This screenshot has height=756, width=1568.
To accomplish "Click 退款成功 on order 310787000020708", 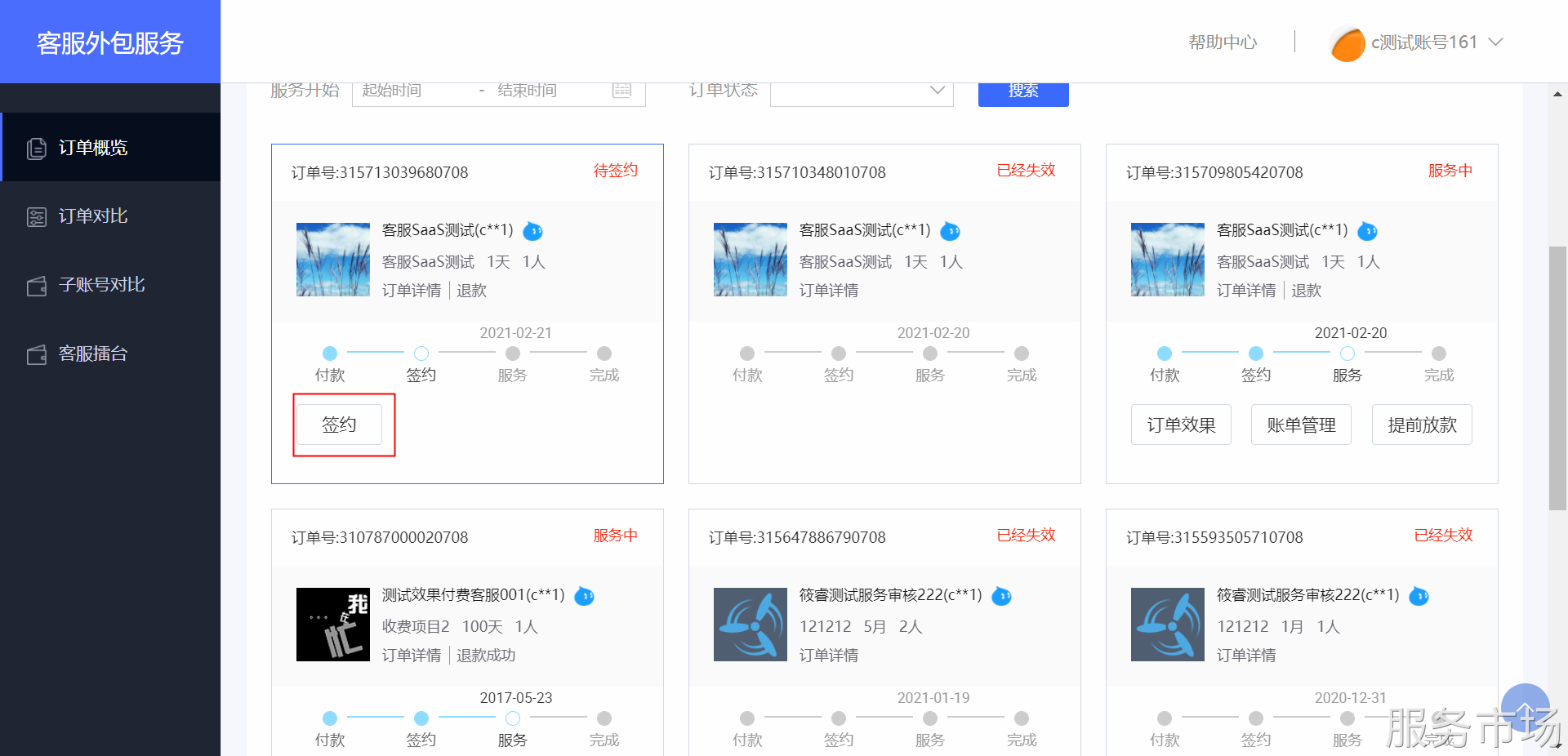I will pyautogui.click(x=486, y=656).
